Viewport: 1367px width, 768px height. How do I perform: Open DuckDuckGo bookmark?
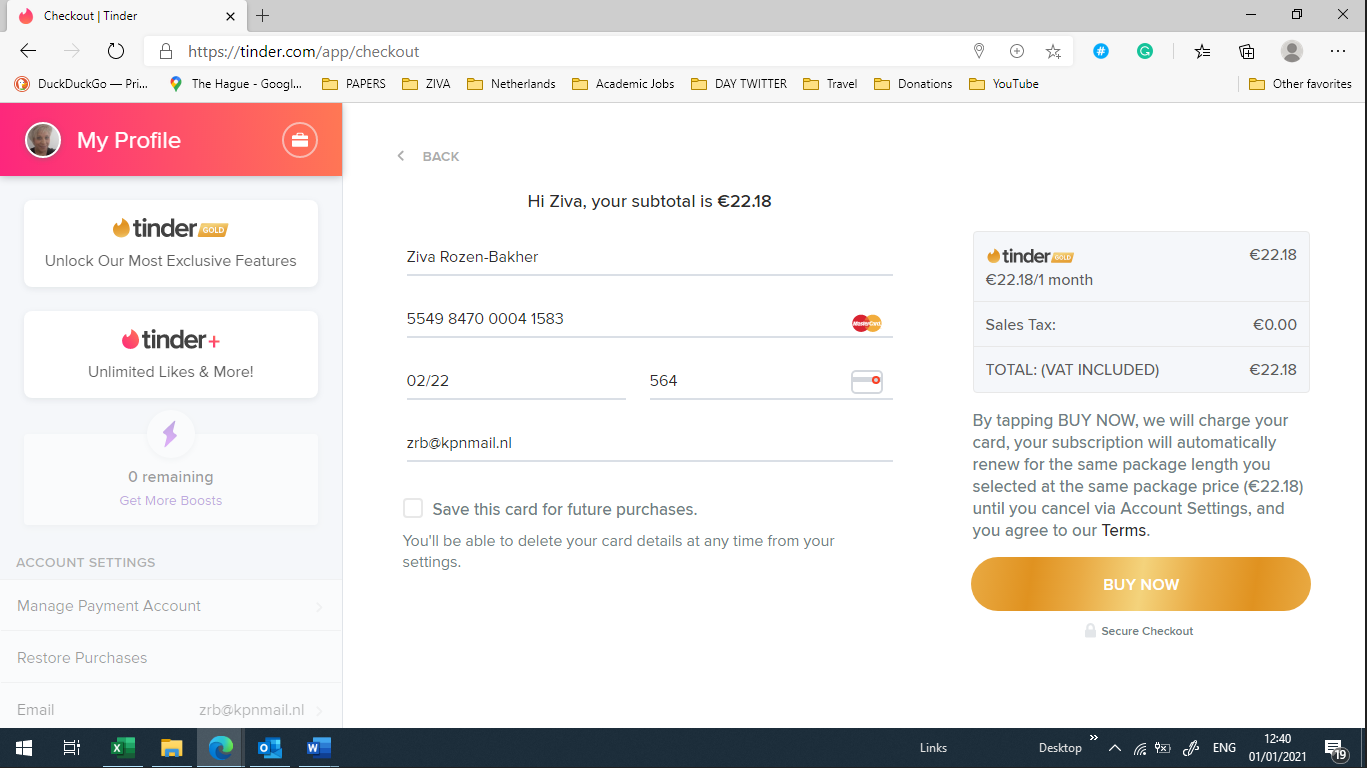(81, 84)
